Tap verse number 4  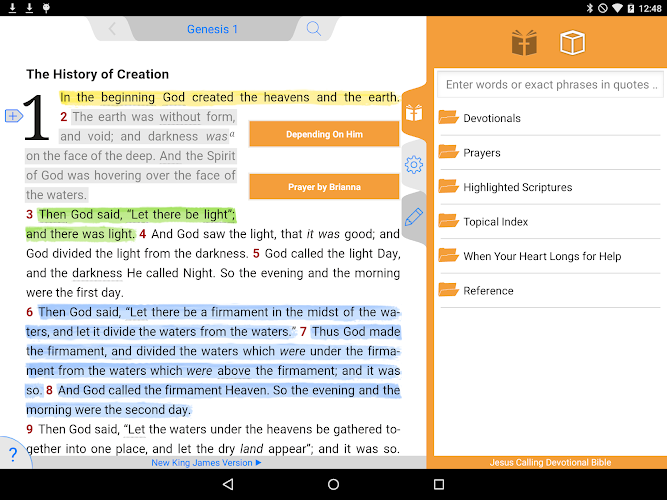coord(143,234)
